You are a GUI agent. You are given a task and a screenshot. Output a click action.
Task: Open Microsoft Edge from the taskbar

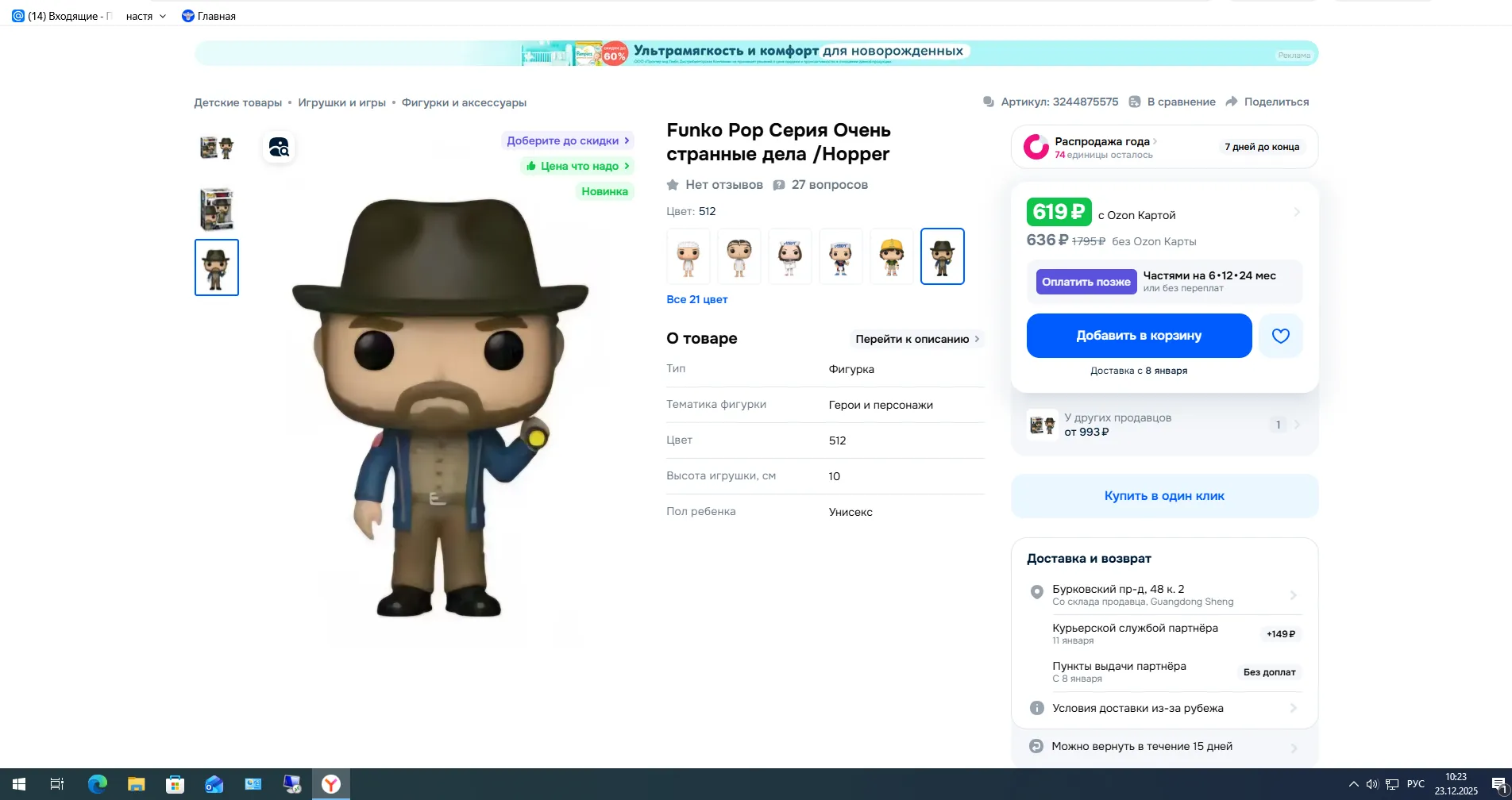98,784
